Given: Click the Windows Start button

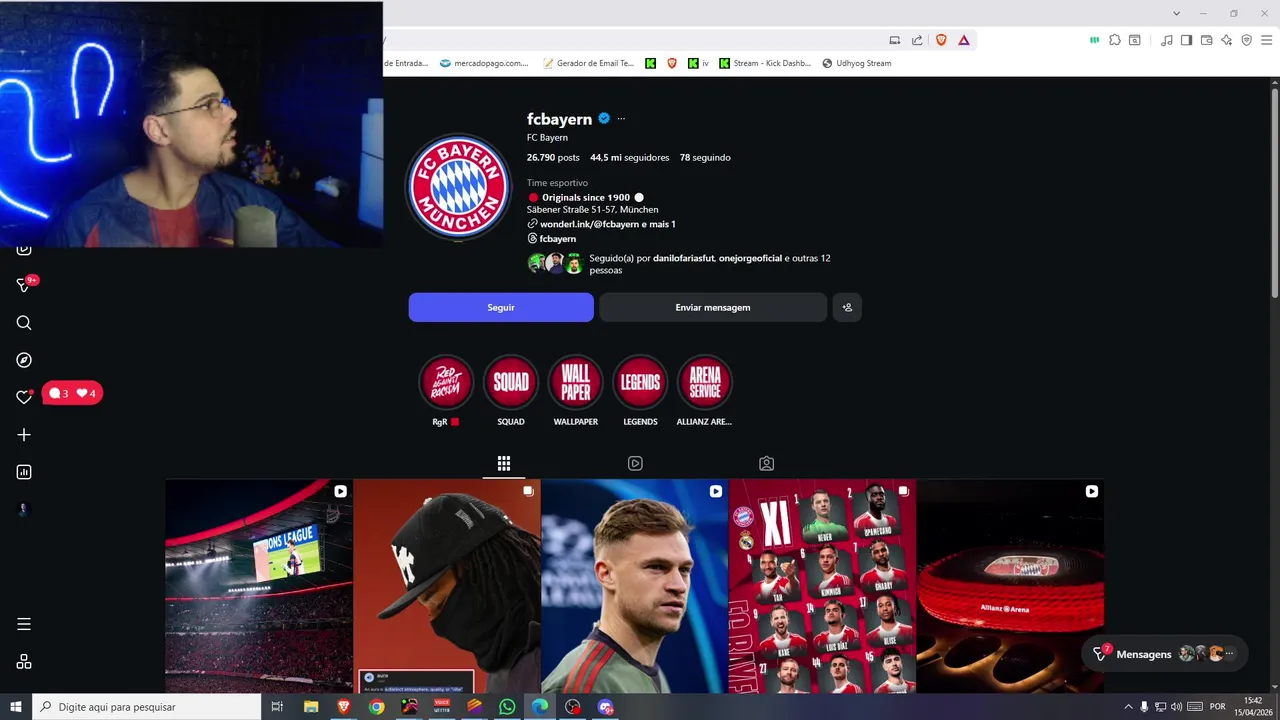Looking at the screenshot, I should coord(16,707).
